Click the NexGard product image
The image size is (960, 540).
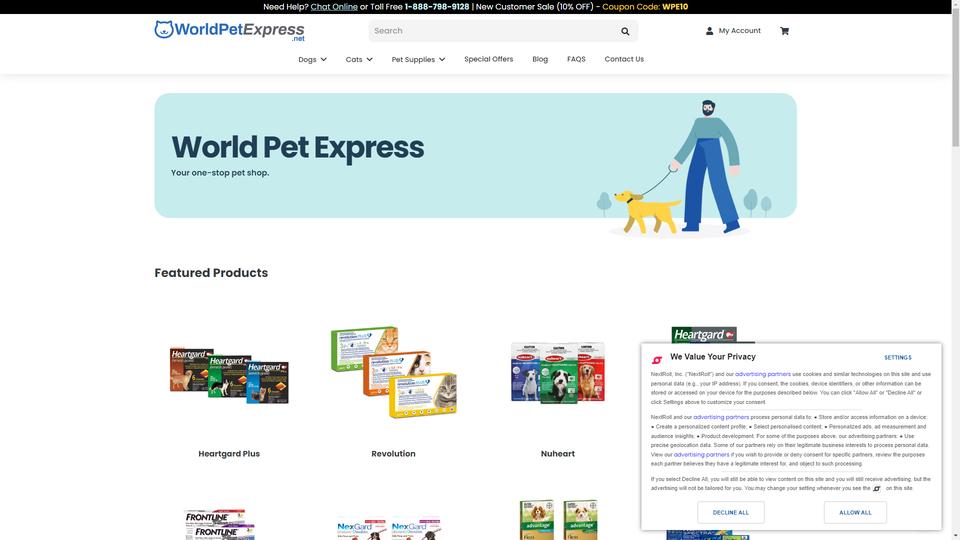click(x=389, y=529)
